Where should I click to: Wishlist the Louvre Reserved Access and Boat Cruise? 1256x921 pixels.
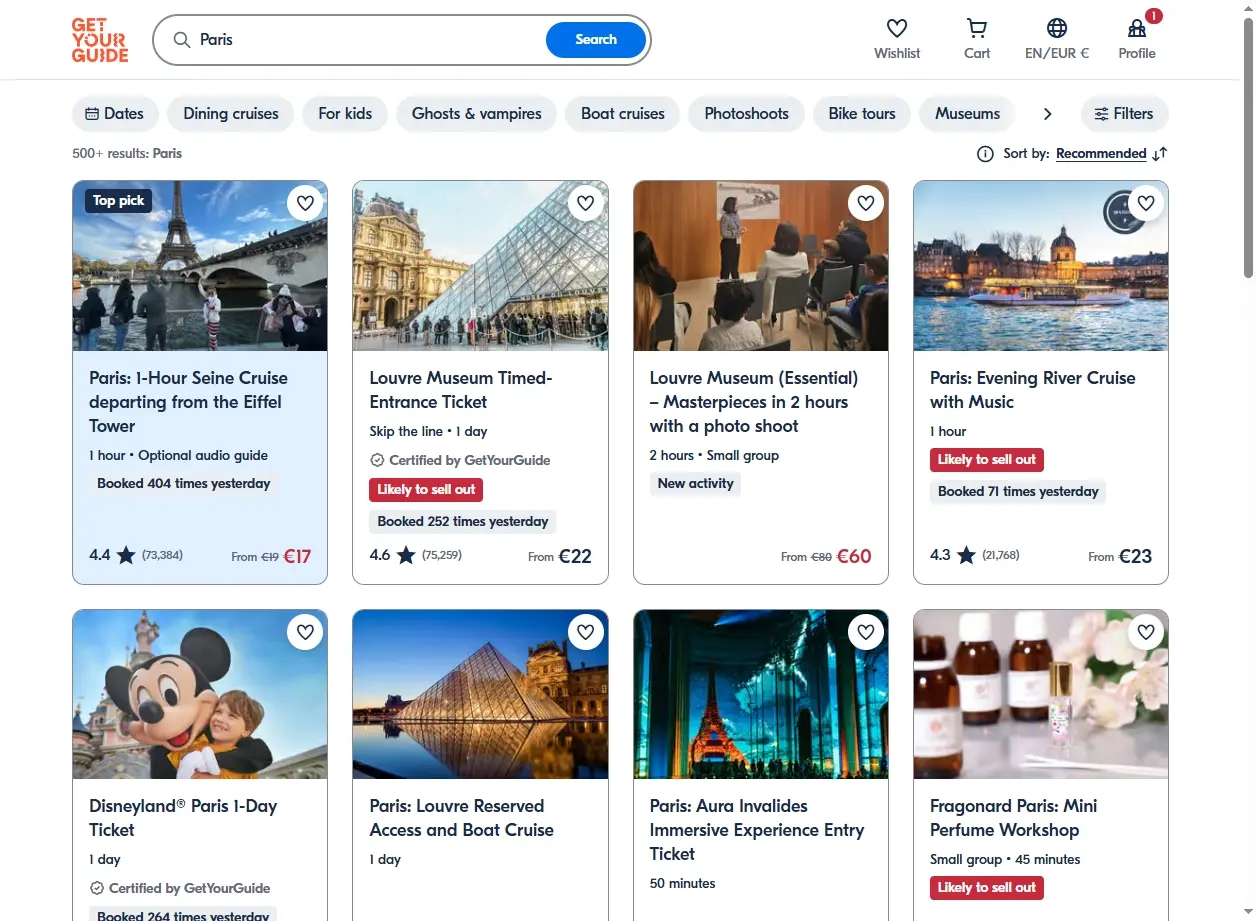click(586, 632)
